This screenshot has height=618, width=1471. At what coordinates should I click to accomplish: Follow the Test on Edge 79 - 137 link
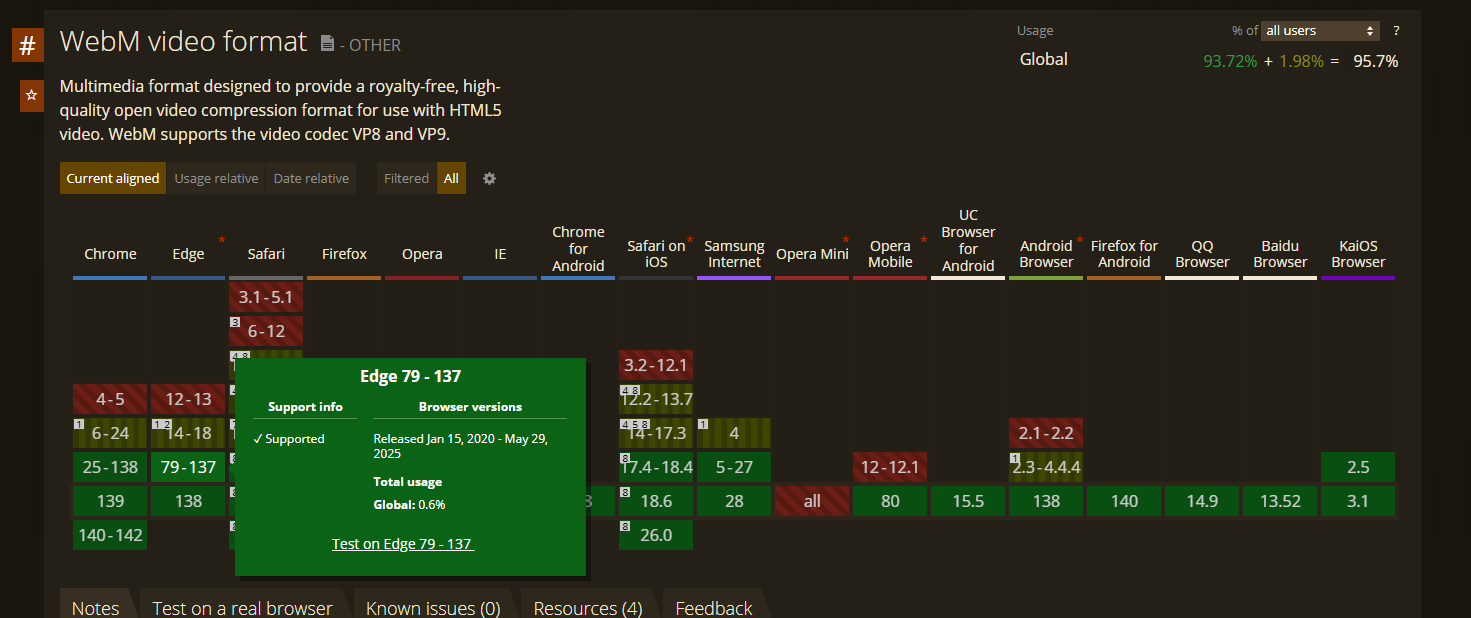pyautogui.click(x=403, y=544)
